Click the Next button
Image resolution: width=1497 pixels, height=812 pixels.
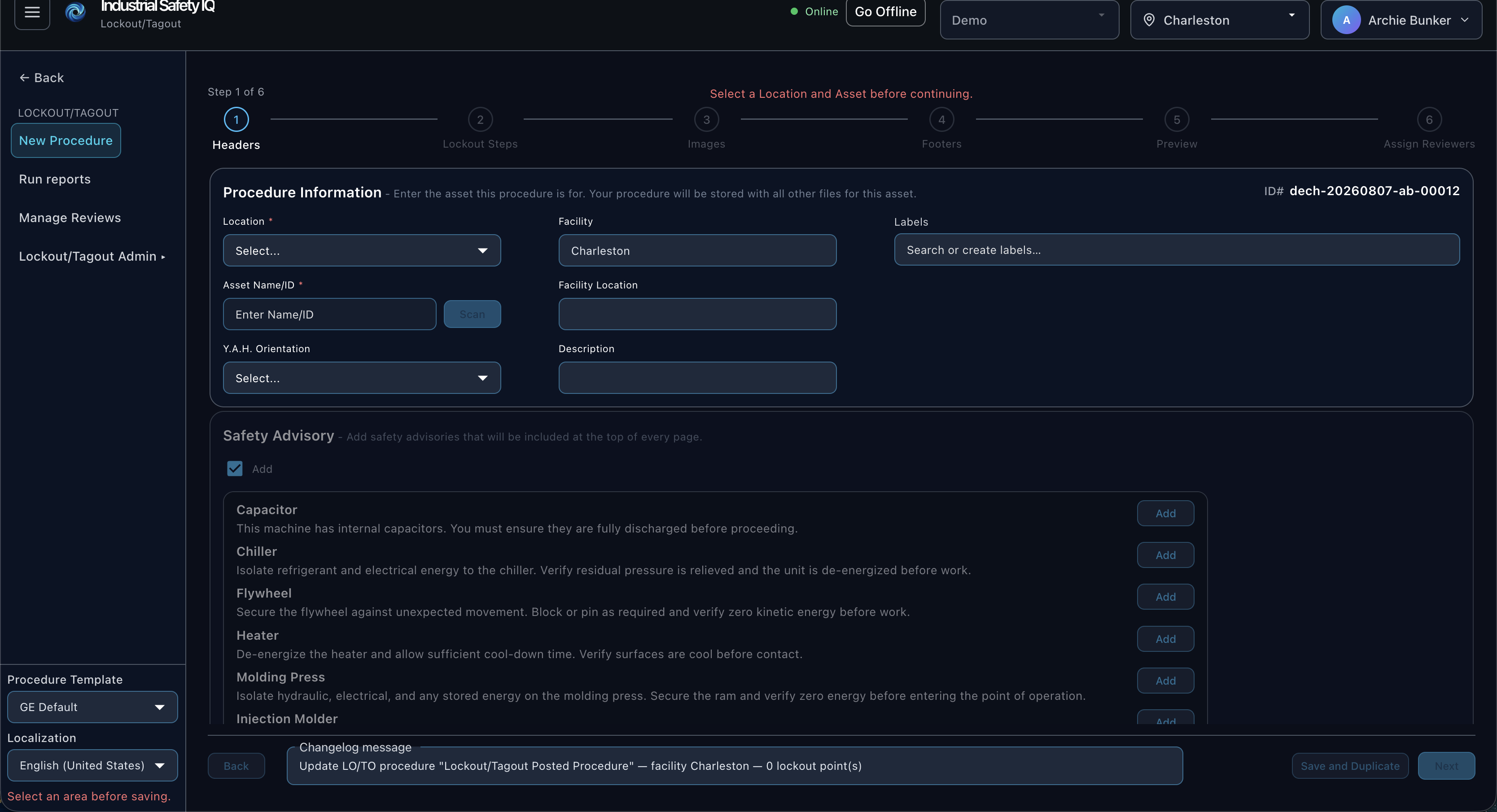pos(1446,766)
